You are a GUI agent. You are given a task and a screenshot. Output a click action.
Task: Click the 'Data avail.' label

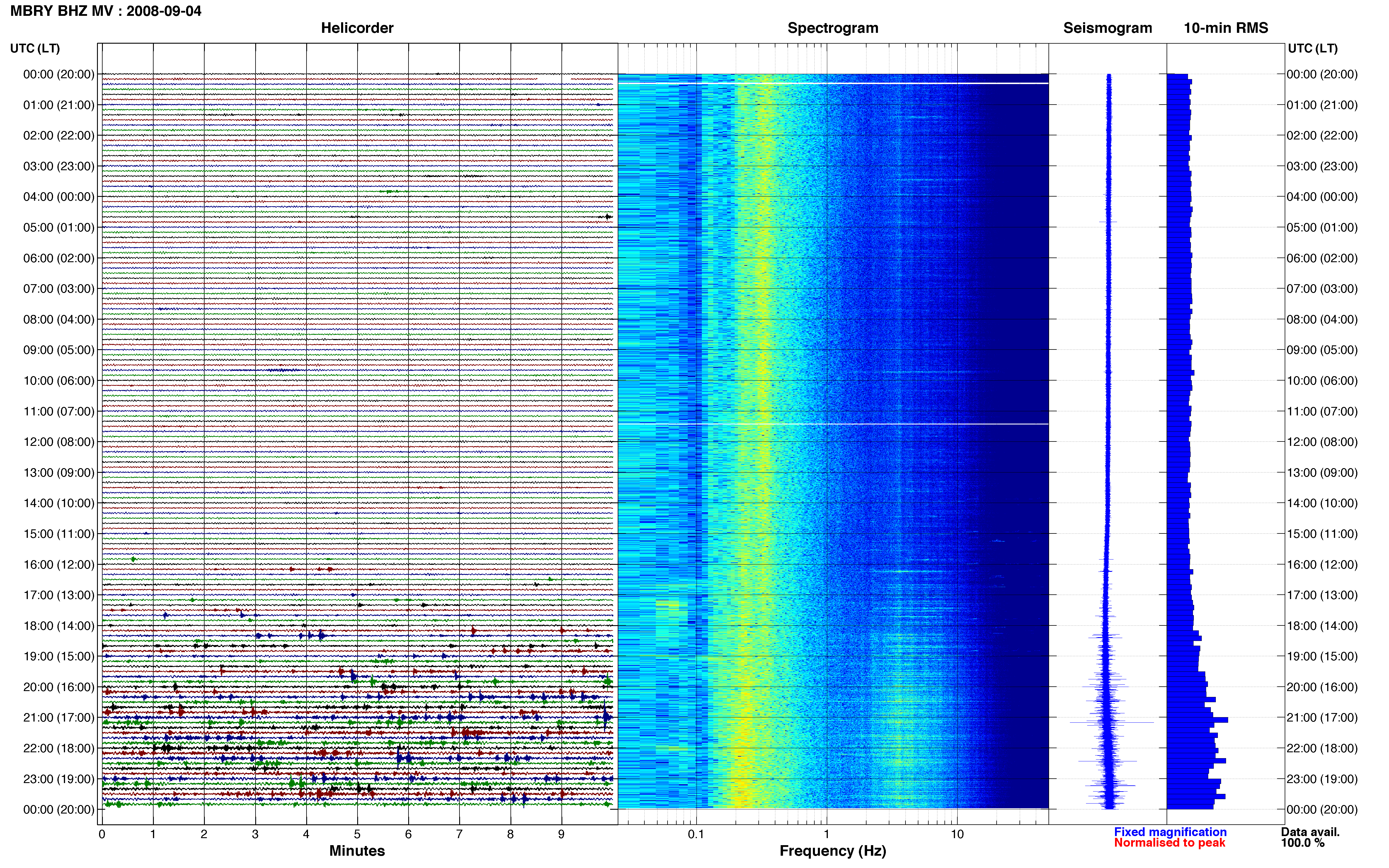[1310, 832]
